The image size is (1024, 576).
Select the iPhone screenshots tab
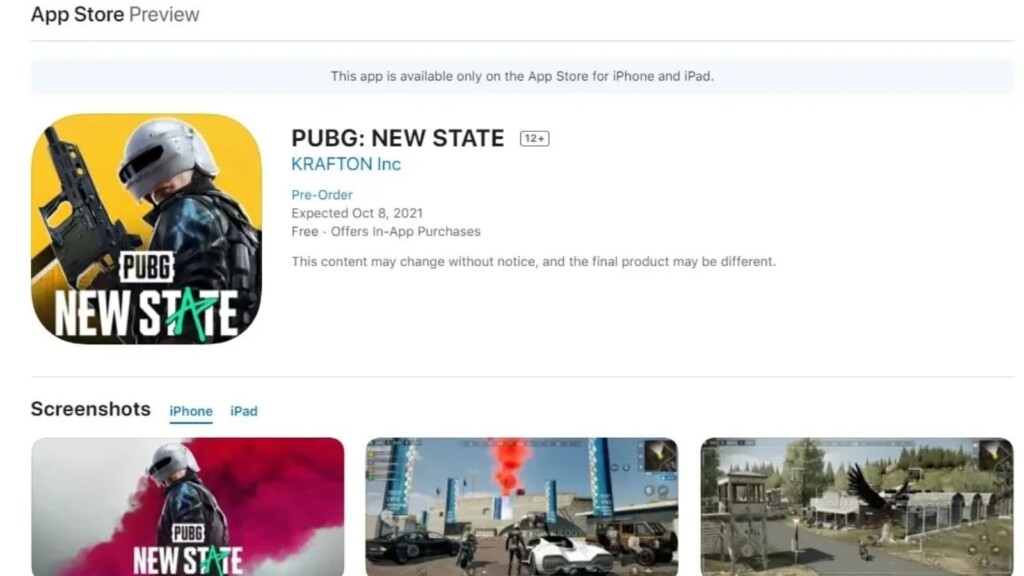click(x=191, y=411)
